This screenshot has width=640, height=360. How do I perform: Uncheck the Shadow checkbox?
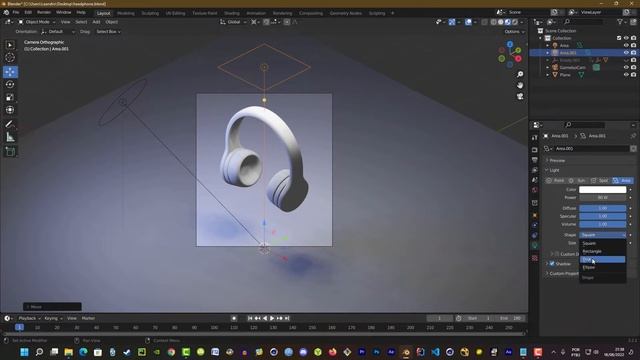pos(552,264)
